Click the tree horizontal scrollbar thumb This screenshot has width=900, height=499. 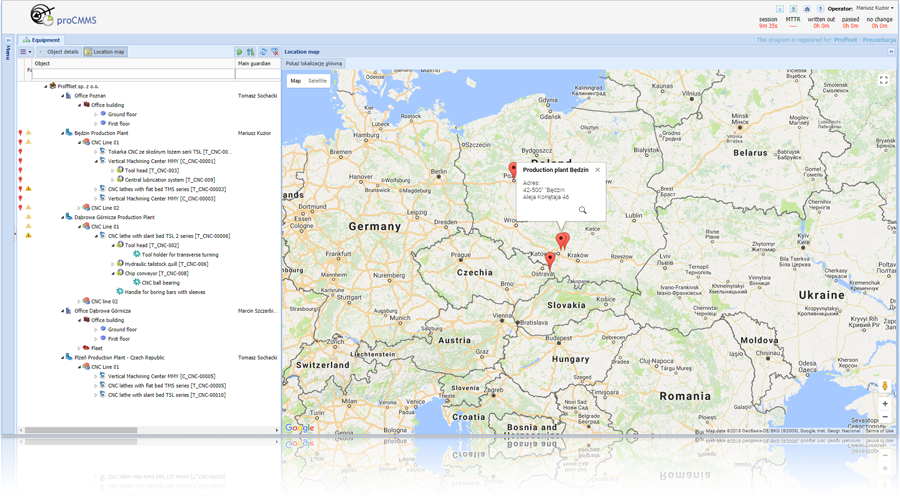[80, 430]
